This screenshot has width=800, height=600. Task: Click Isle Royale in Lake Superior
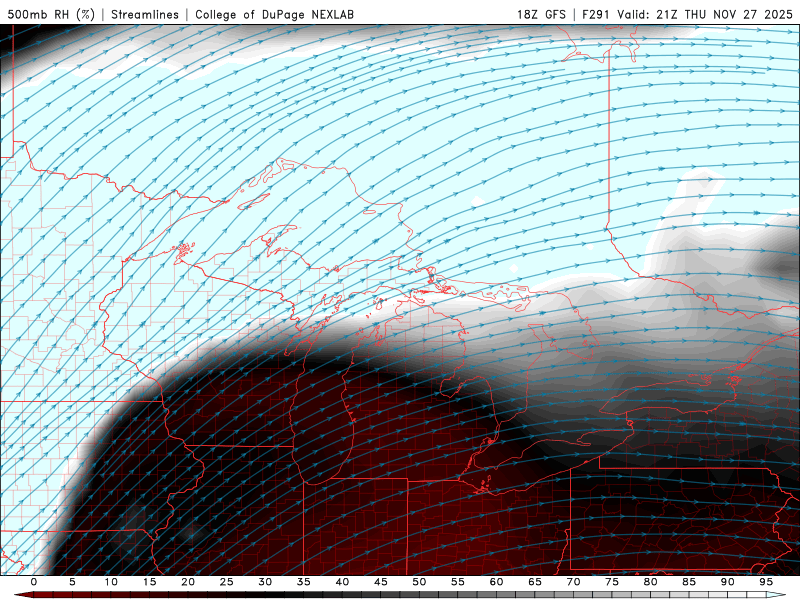click(254, 201)
